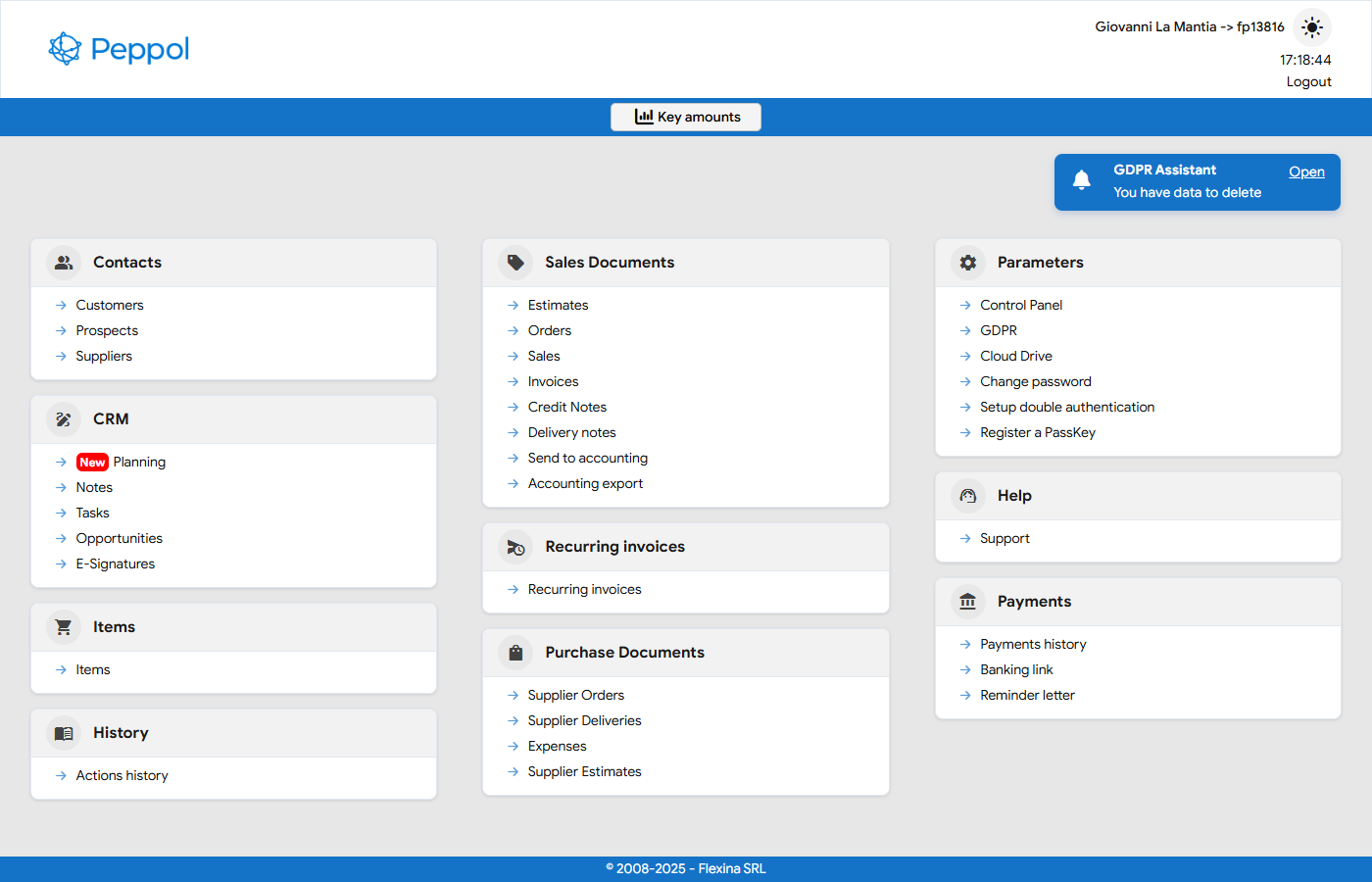1372x882 pixels.
Task: Select Register a PassKey
Action: point(1038,432)
